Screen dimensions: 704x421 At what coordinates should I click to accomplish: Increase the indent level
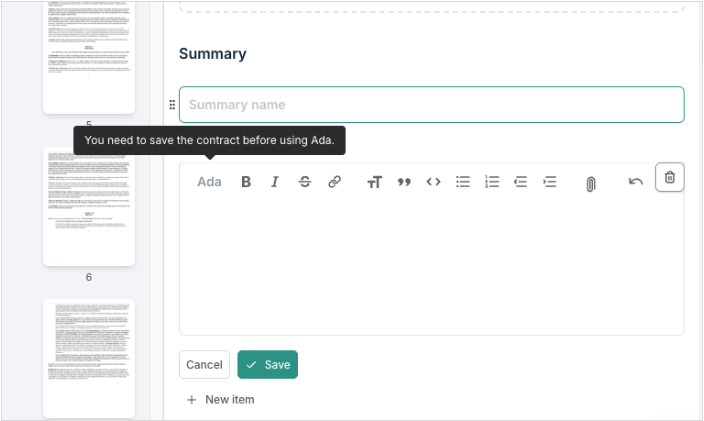549,182
